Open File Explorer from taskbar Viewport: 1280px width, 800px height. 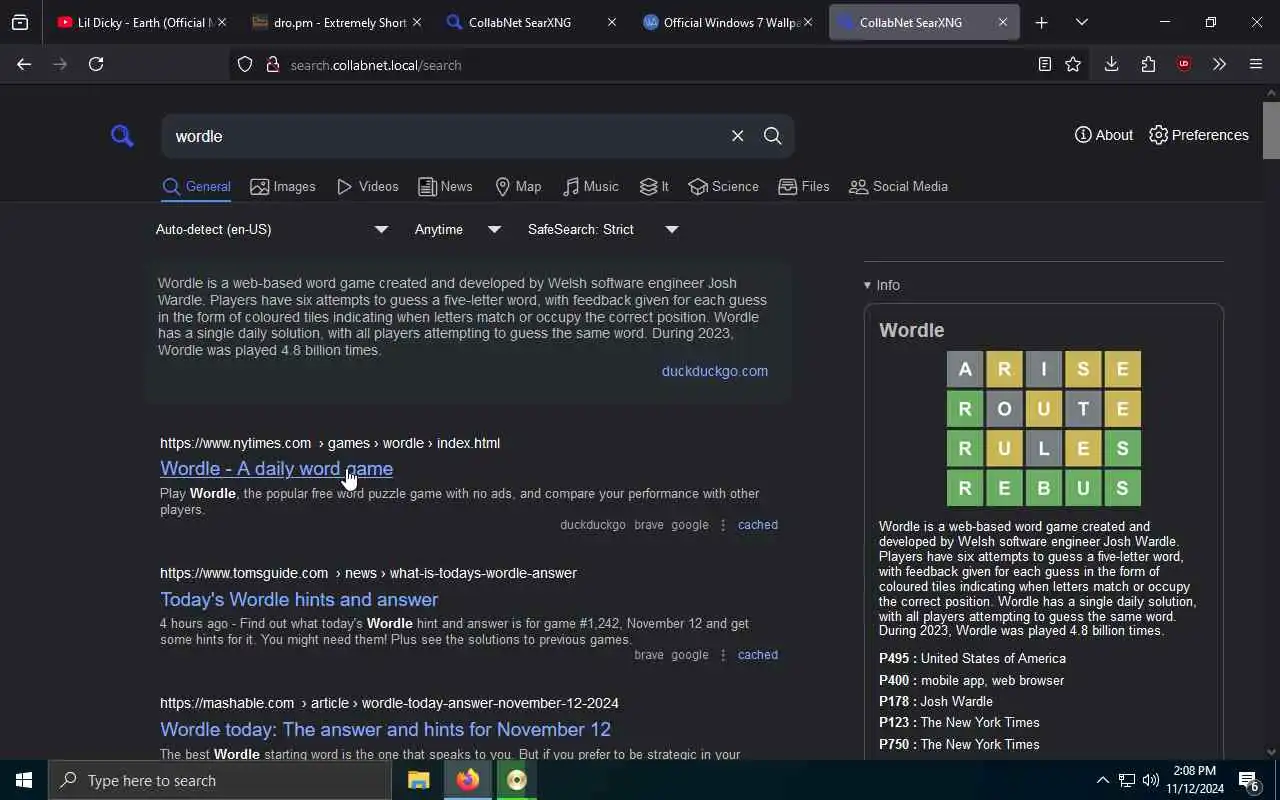coord(419,780)
